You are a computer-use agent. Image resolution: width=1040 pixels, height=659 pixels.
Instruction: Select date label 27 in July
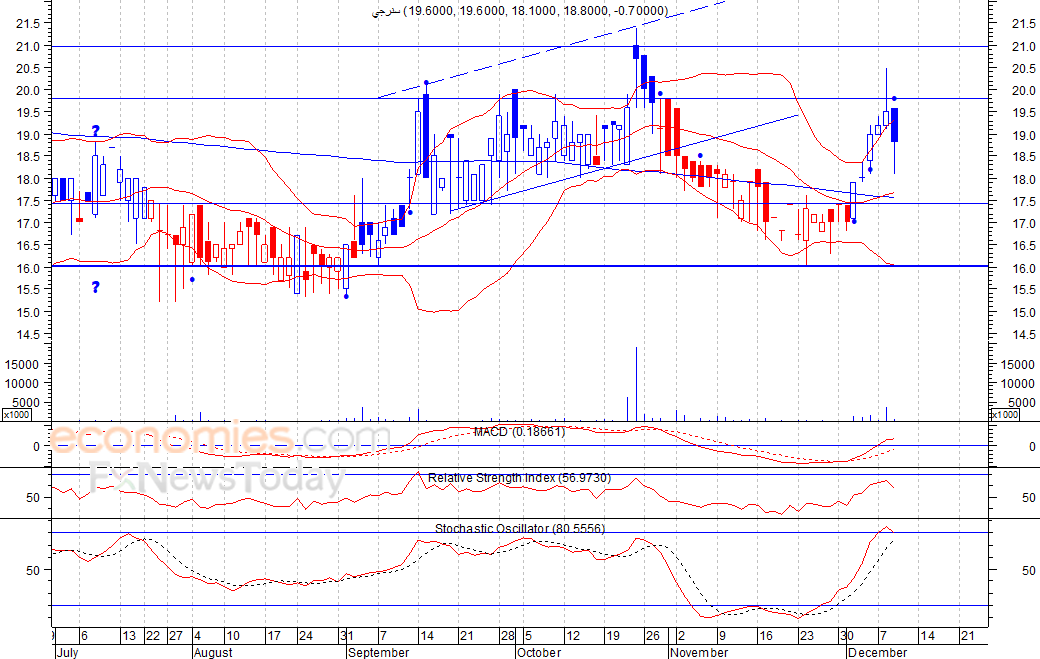coord(175,636)
